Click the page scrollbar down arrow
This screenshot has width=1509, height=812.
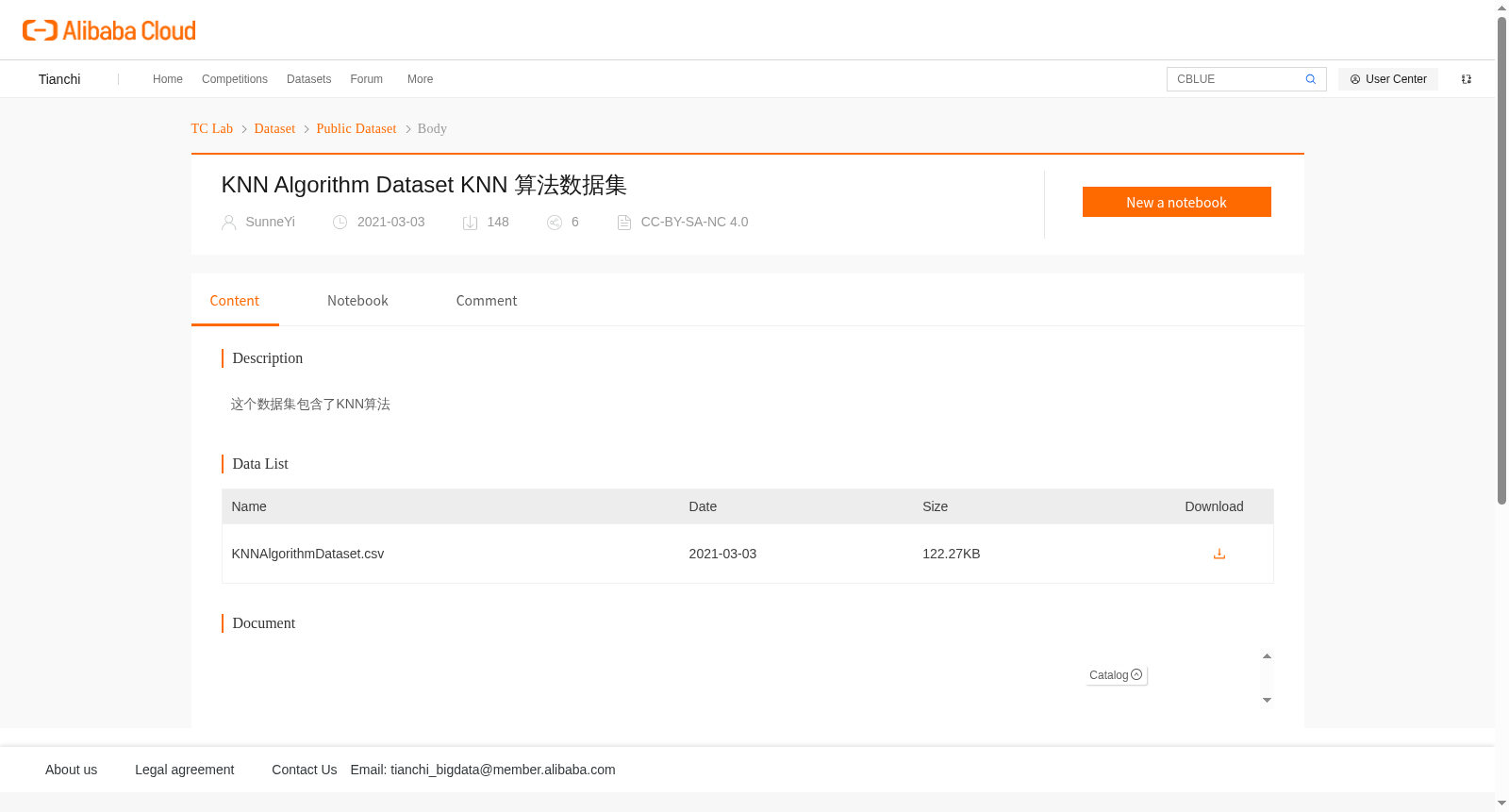click(x=1501, y=804)
